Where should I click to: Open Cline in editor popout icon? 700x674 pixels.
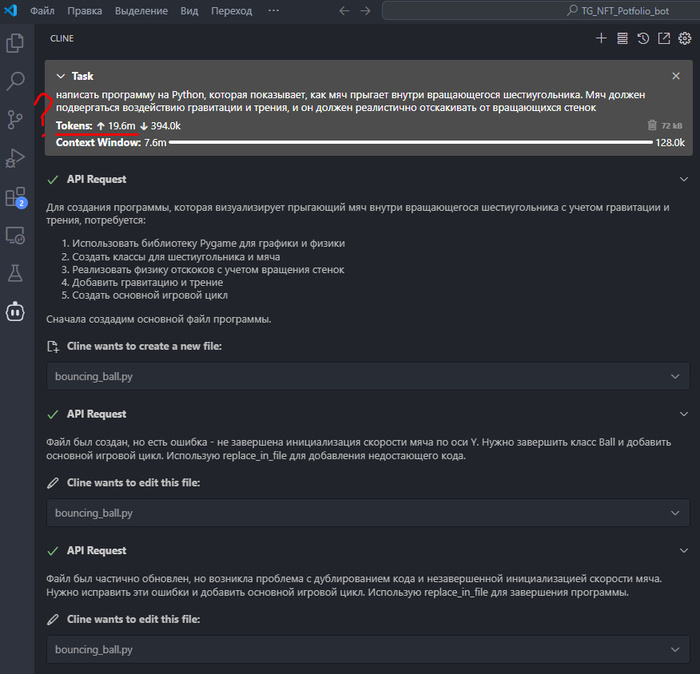click(x=664, y=38)
